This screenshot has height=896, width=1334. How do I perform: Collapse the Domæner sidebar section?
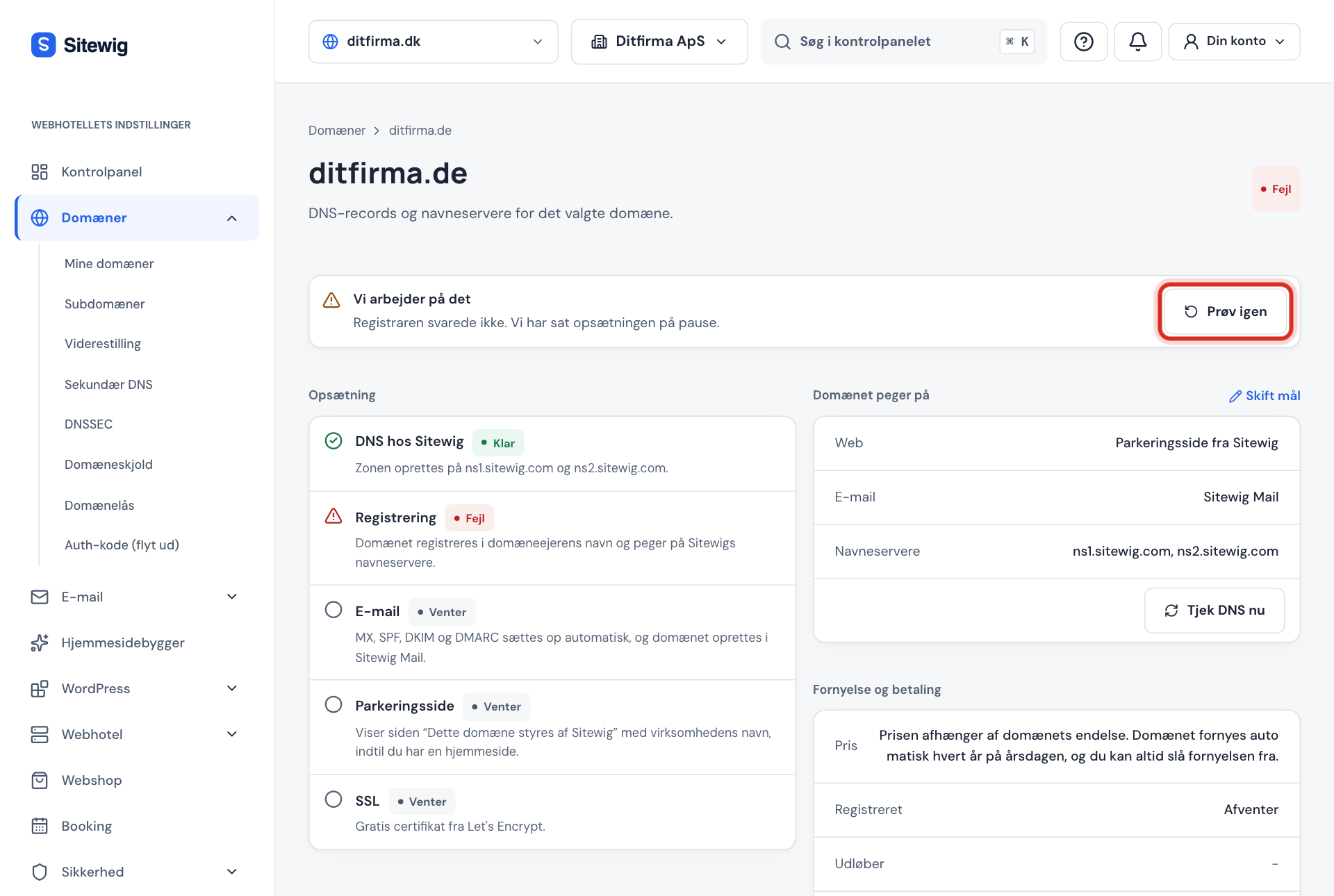[x=232, y=218]
